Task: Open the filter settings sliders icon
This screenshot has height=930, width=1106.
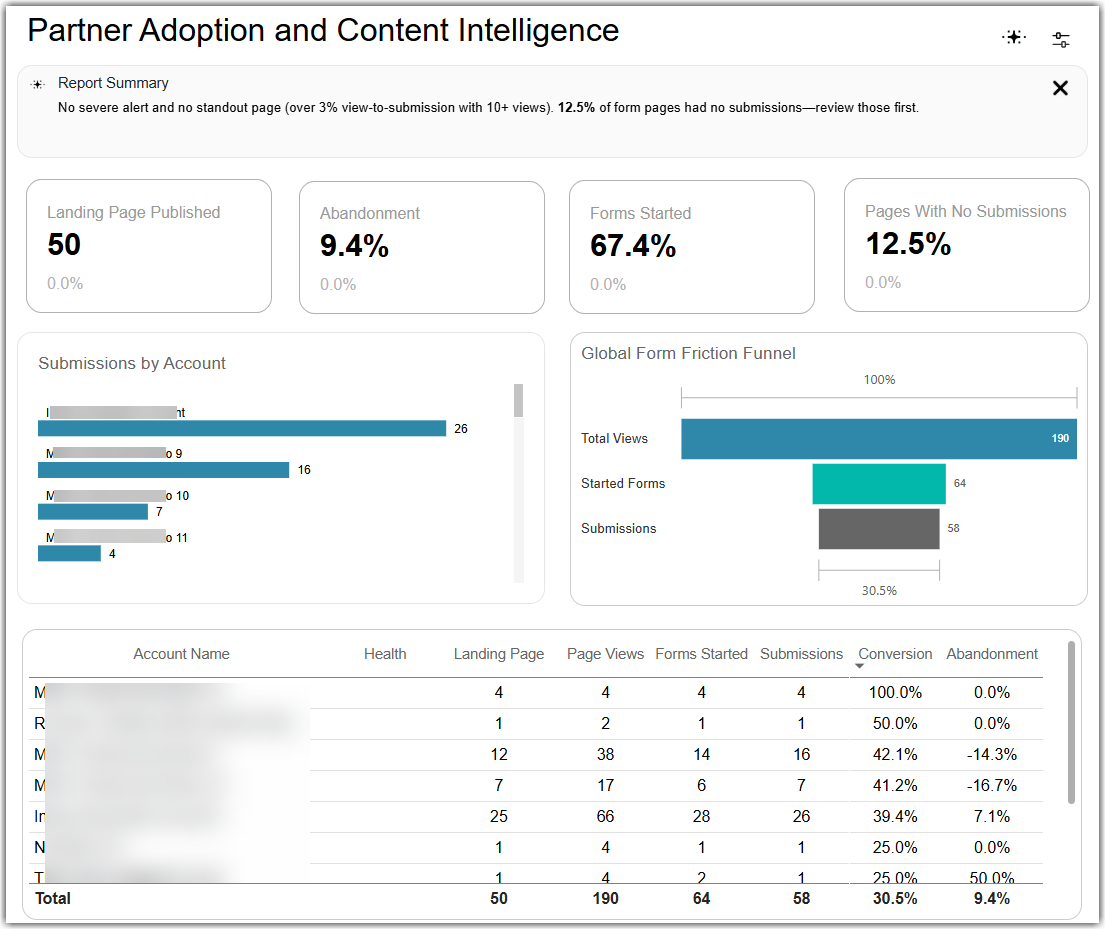Action: click(1061, 40)
